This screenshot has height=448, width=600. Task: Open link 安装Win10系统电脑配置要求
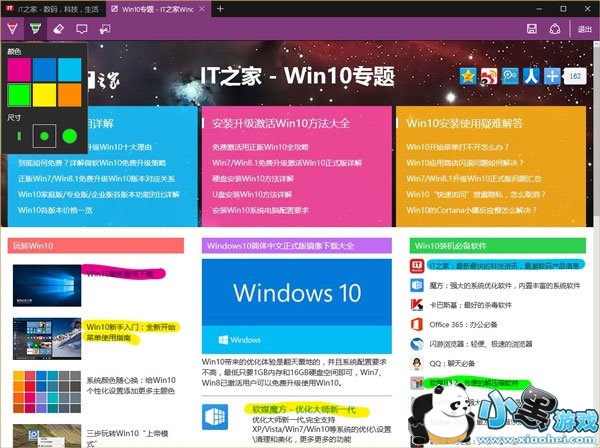tap(260, 210)
